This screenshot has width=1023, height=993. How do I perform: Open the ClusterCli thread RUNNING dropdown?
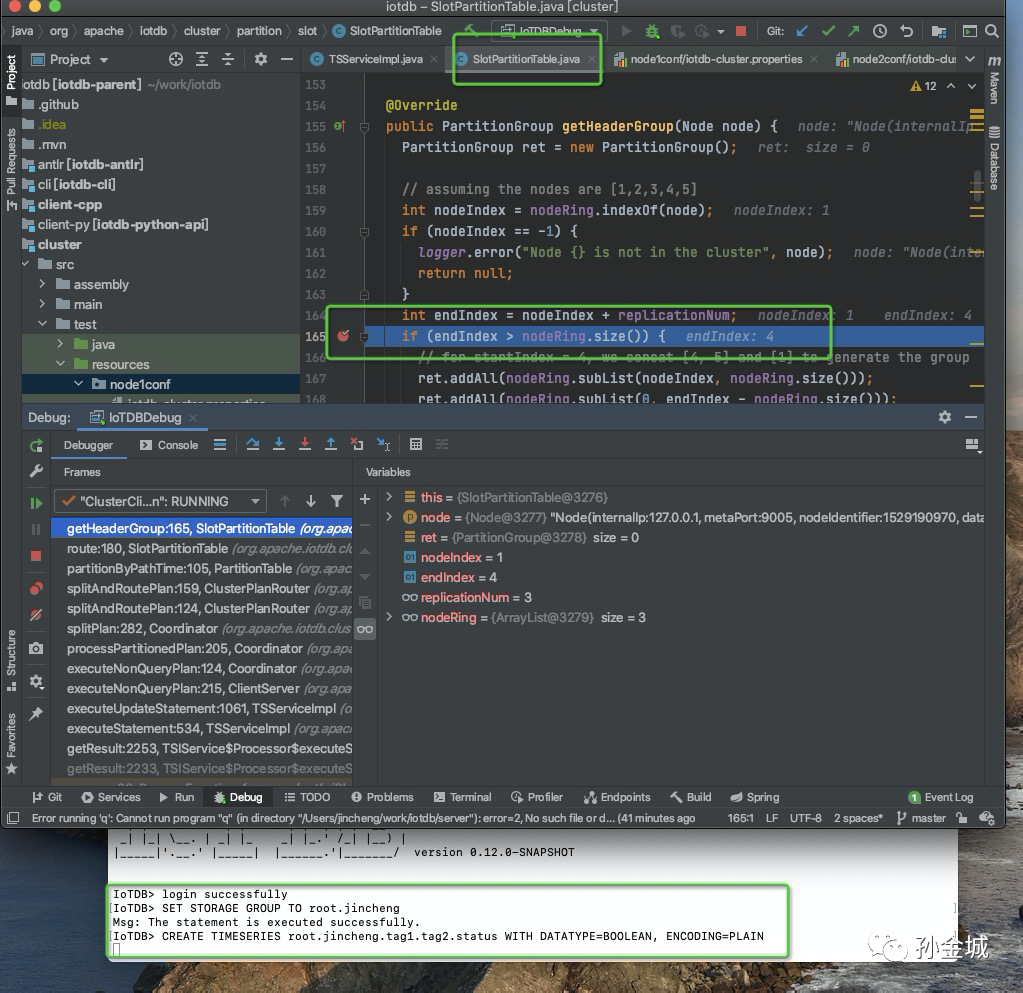coord(160,501)
